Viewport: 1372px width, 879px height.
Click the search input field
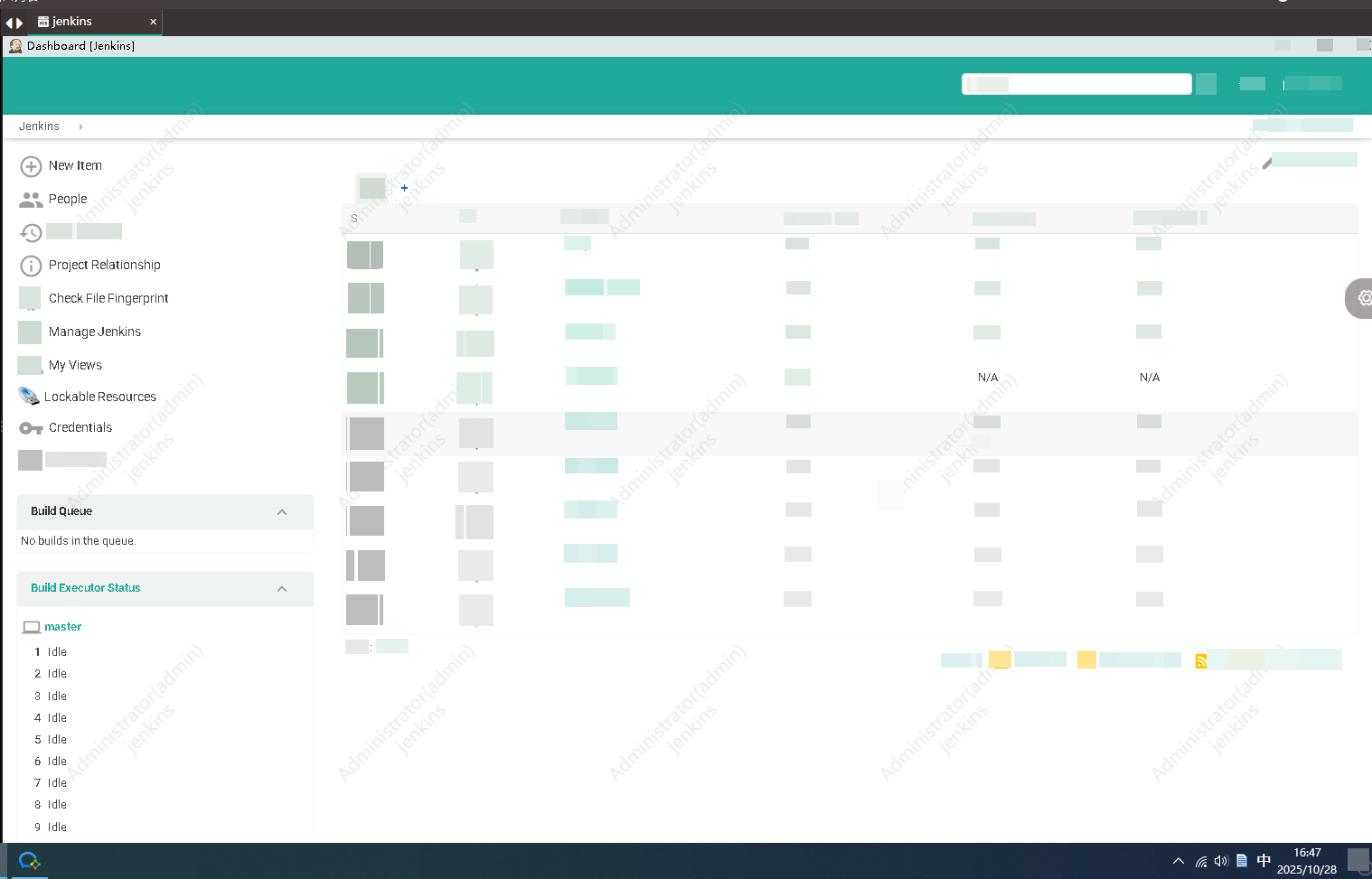[x=1076, y=84]
